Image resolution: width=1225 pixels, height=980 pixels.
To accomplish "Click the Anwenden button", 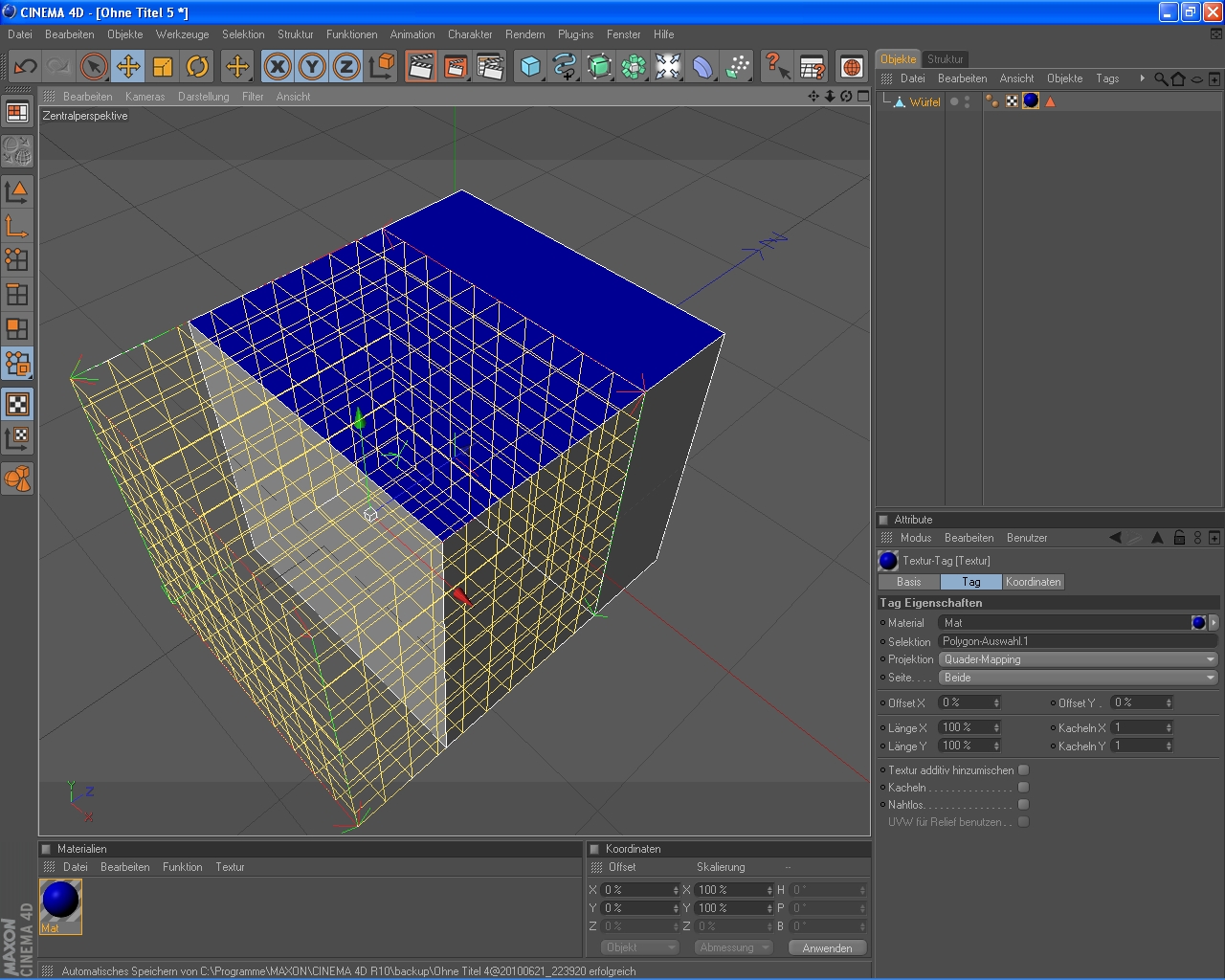I will pos(827,948).
